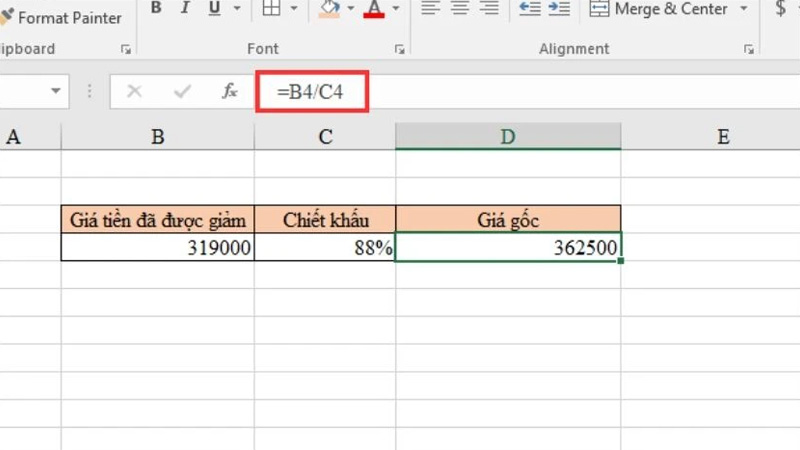Center text horizontally
800x450 pixels.
(460, 8)
